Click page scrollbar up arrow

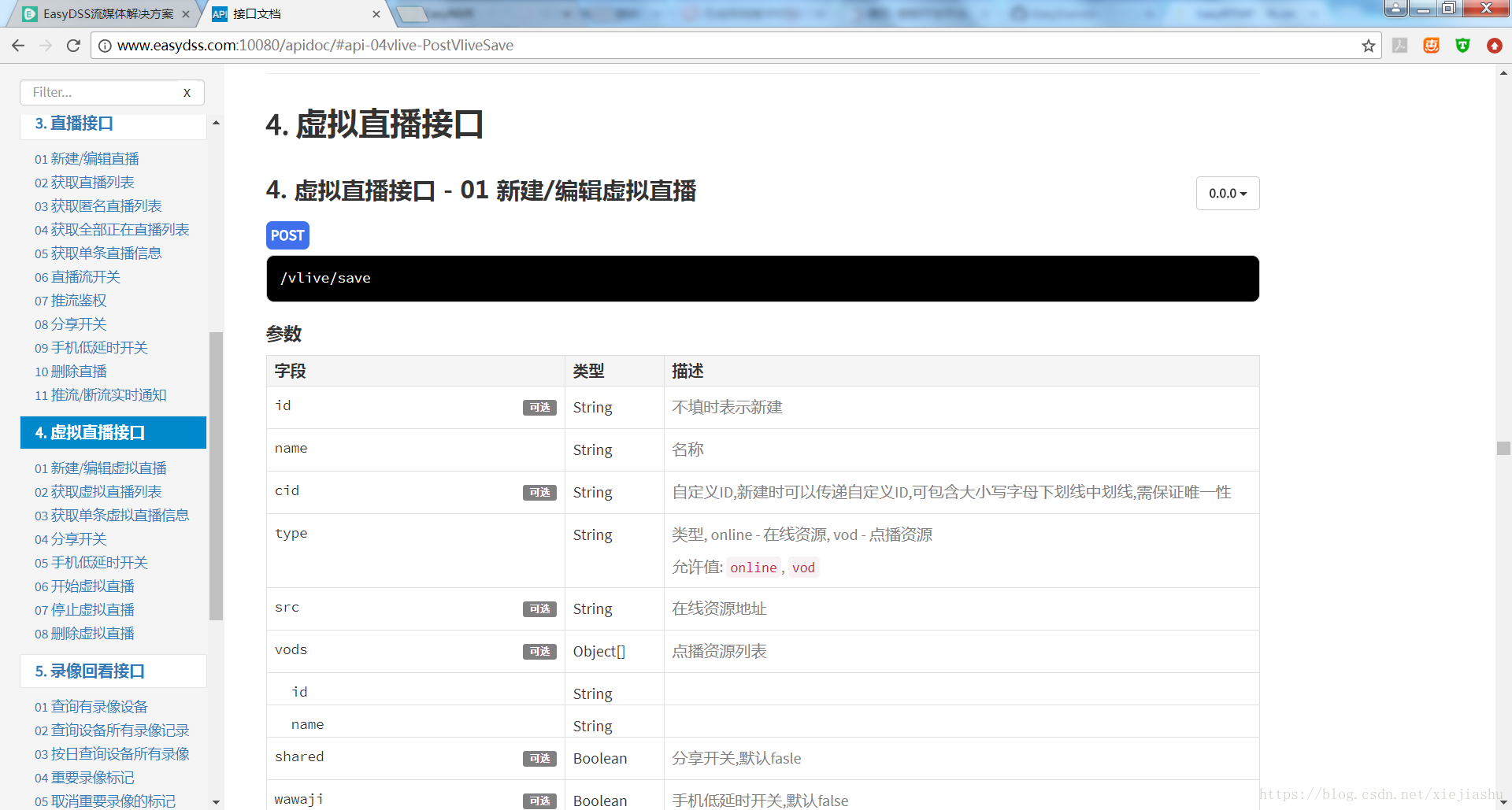1503,72
